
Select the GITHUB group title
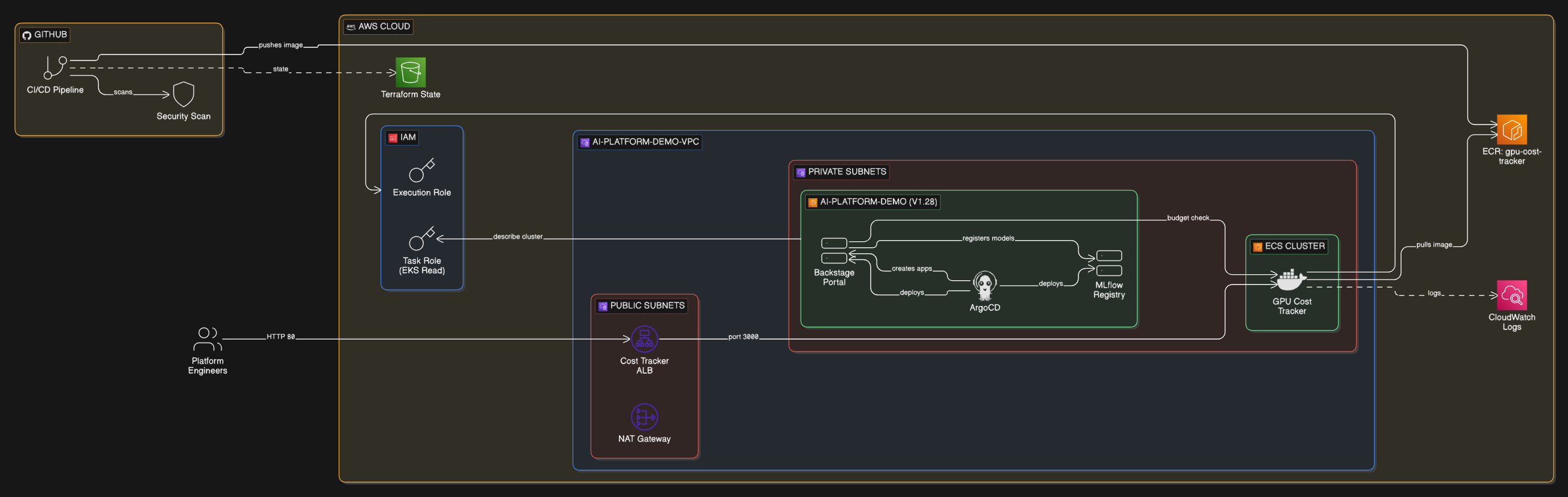(x=50, y=35)
